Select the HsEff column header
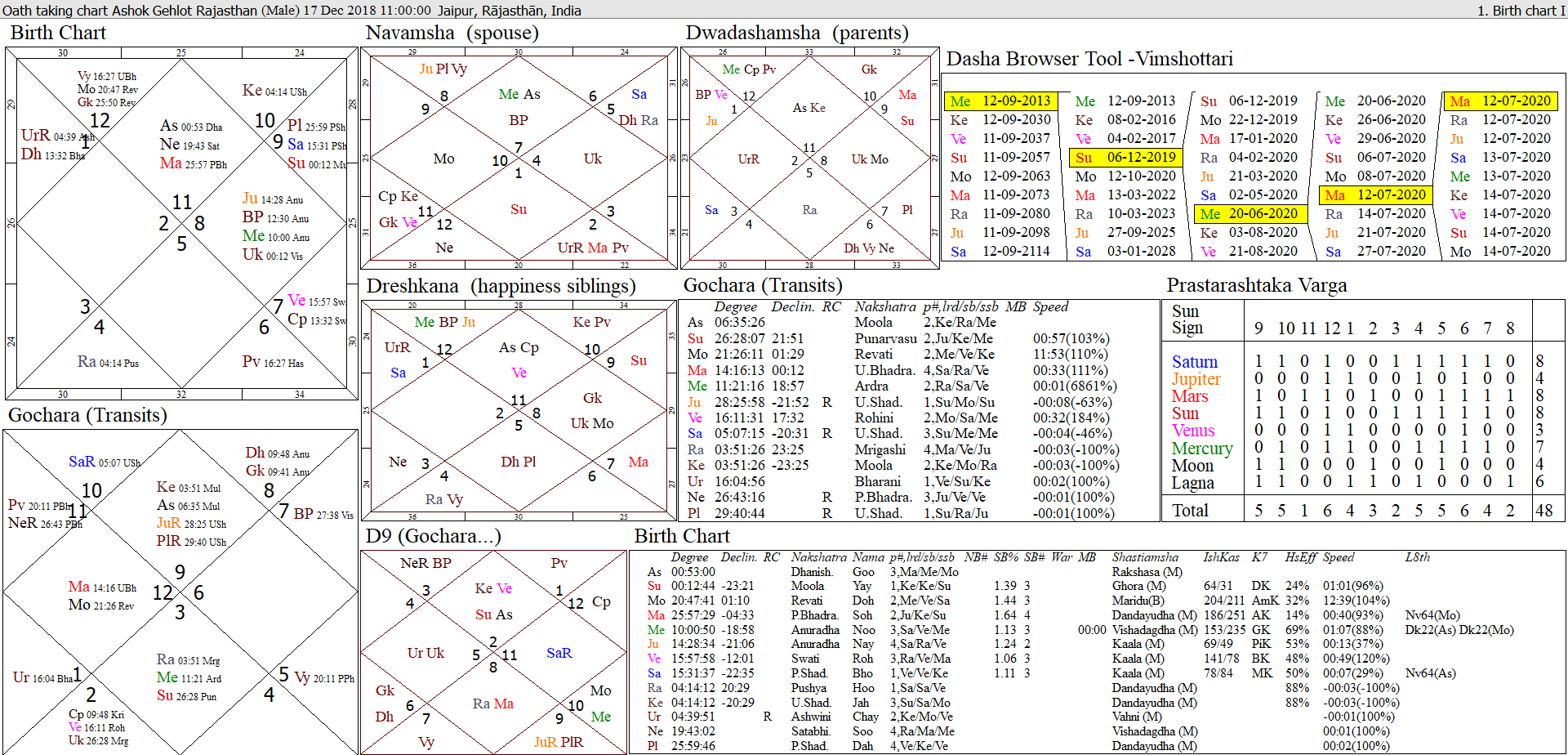Screen dimensions: 1568x755 1300,557
